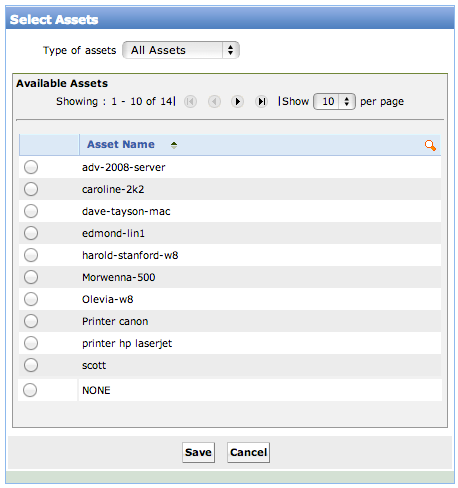Select the Morwenna-500 radio button
This screenshot has height=488, width=458.
coord(31,277)
